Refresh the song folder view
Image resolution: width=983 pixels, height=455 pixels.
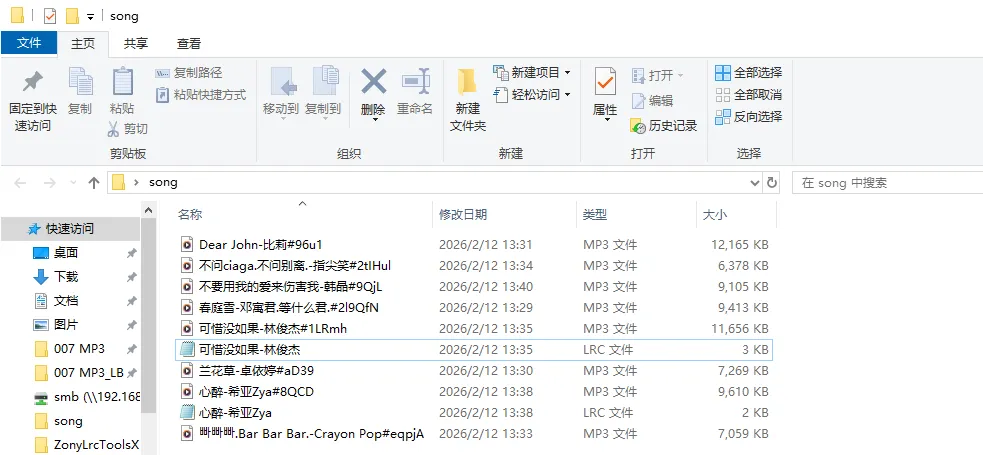coord(772,183)
